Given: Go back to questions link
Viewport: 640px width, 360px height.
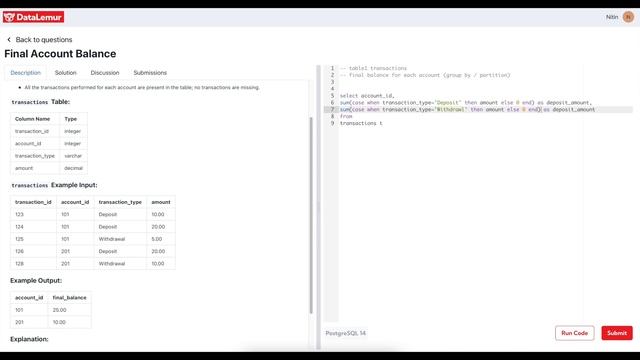Looking at the screenshot, I should click(44, 40).
